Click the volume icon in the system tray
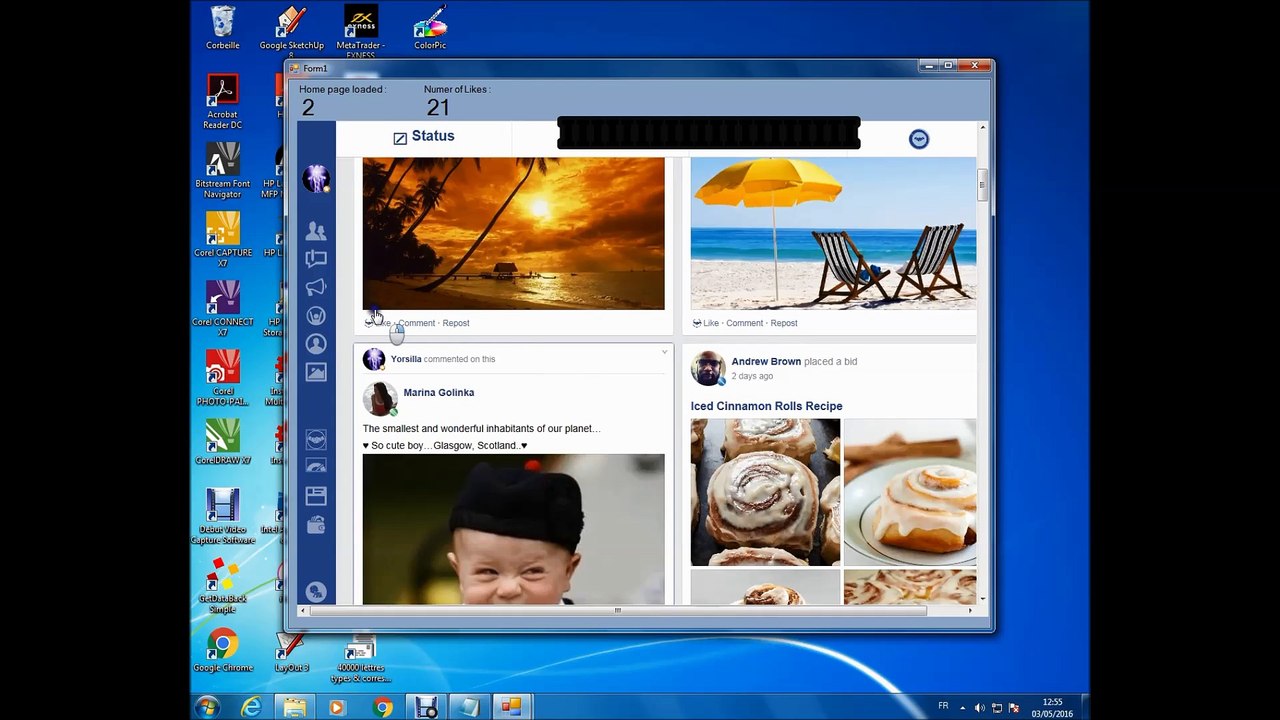The width and height of the screenshot is (1280, 720). [979, 707]
